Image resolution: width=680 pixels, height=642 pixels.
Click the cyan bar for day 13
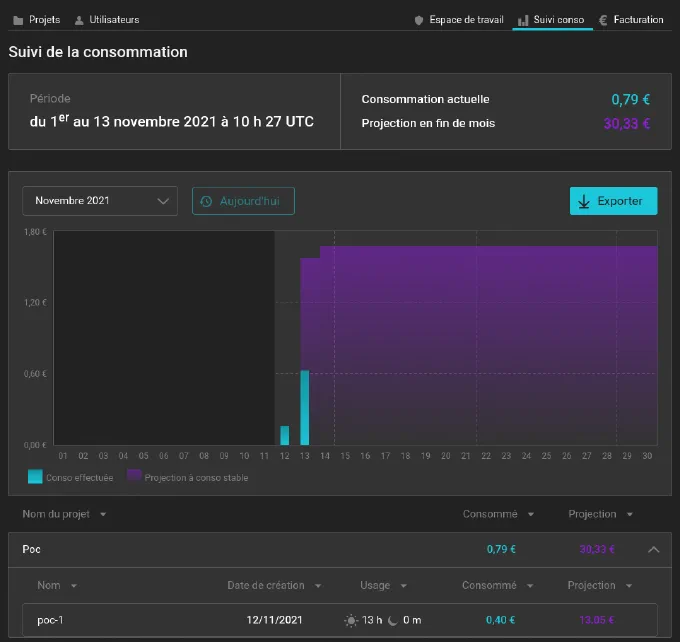(x=305, y=407)
